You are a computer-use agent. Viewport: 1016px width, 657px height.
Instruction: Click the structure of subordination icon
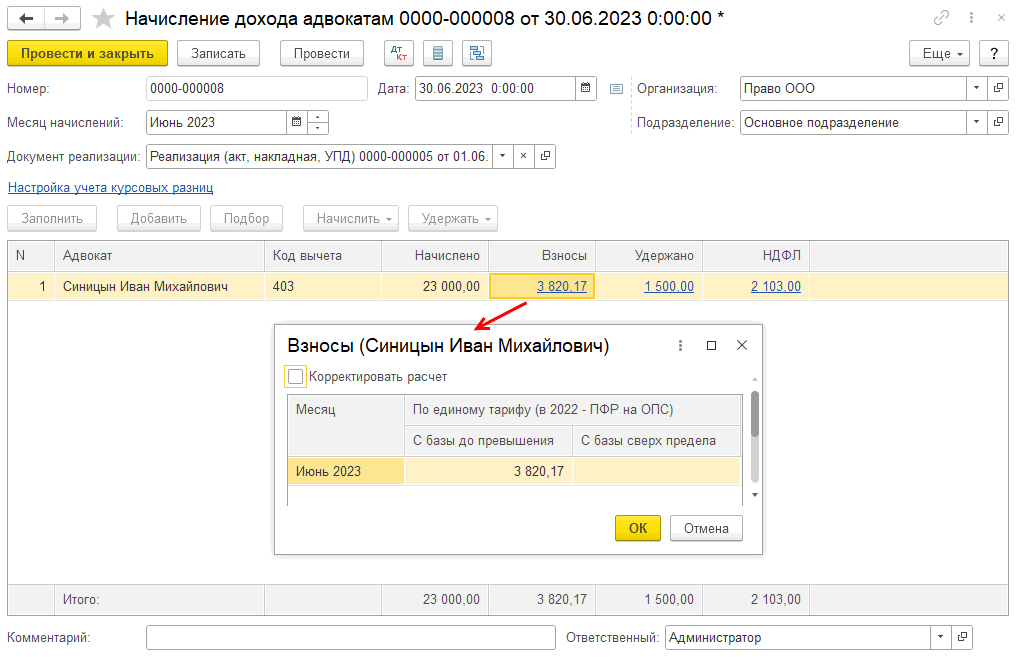[476, 53]
